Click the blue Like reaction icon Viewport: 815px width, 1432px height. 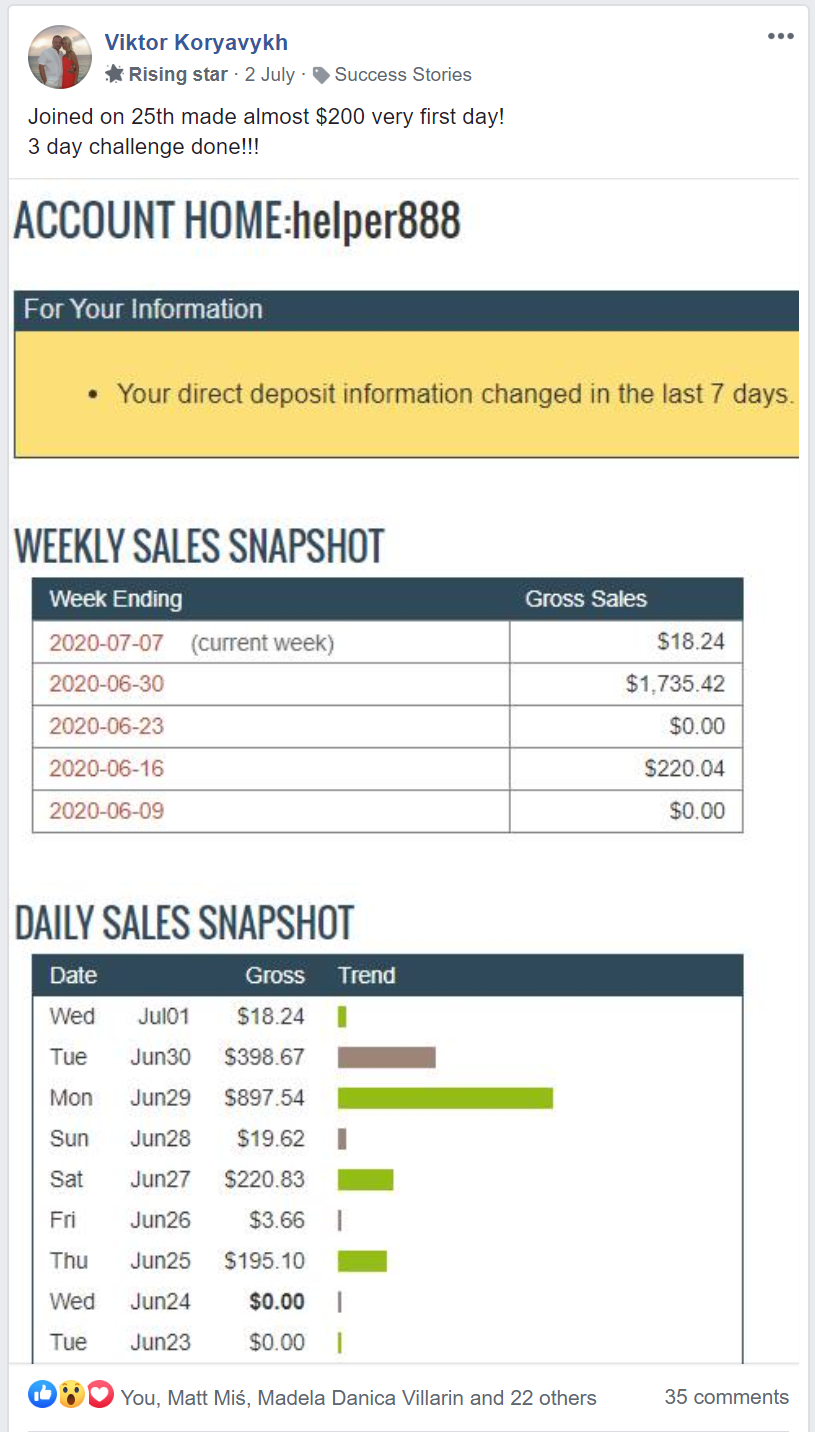42,1394
